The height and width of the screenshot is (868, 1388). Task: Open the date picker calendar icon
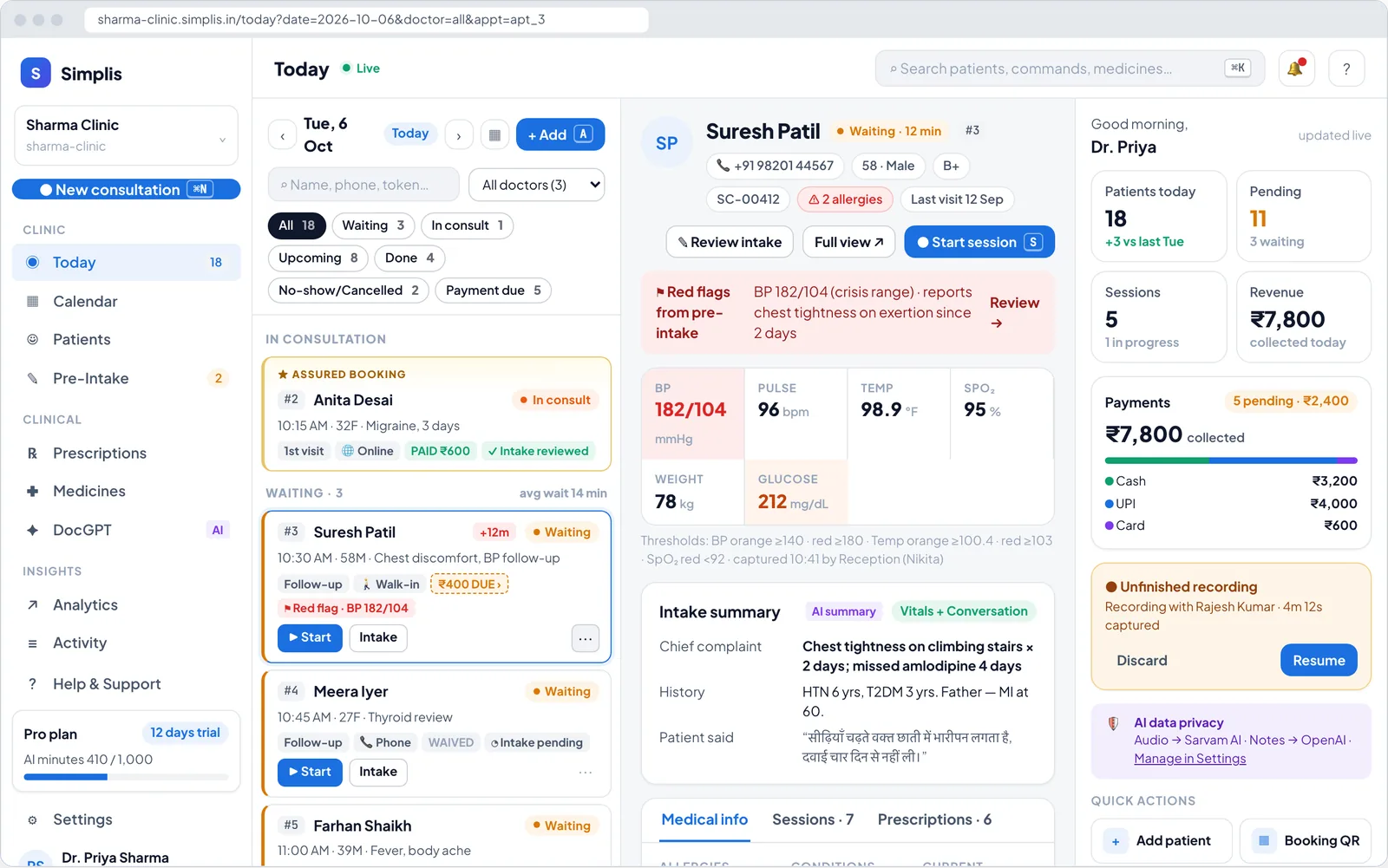[x=494, y=135]
